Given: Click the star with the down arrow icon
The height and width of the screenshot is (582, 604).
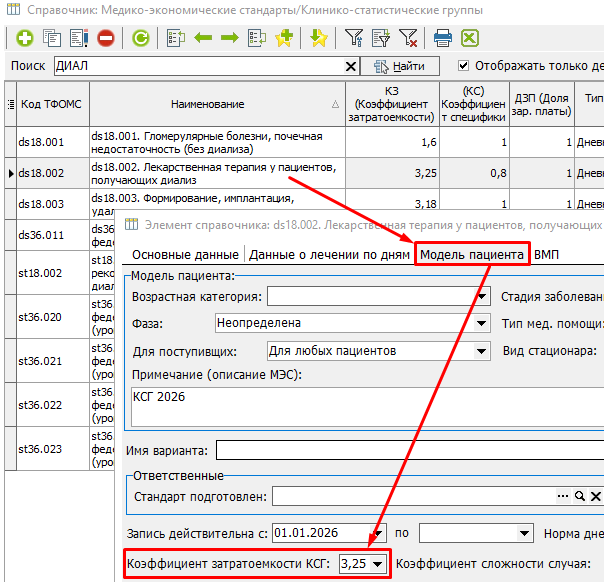Looking at the screenshot, I should tap(319, 38).
